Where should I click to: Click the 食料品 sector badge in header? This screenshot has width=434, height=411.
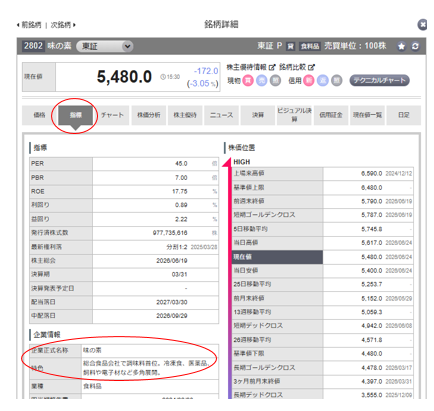pos(310,46)
